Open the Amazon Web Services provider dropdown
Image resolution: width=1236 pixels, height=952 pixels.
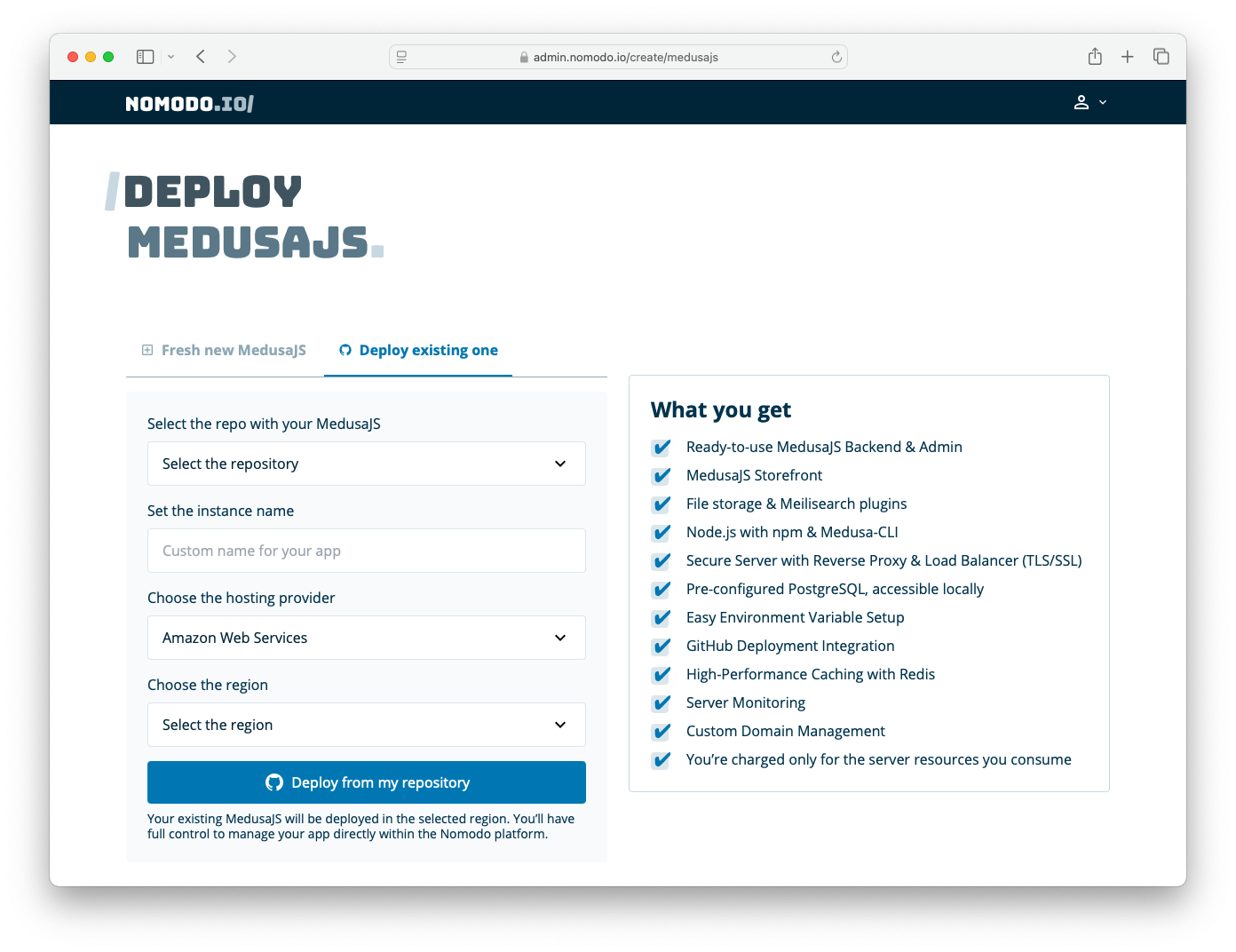pos(367,638)
